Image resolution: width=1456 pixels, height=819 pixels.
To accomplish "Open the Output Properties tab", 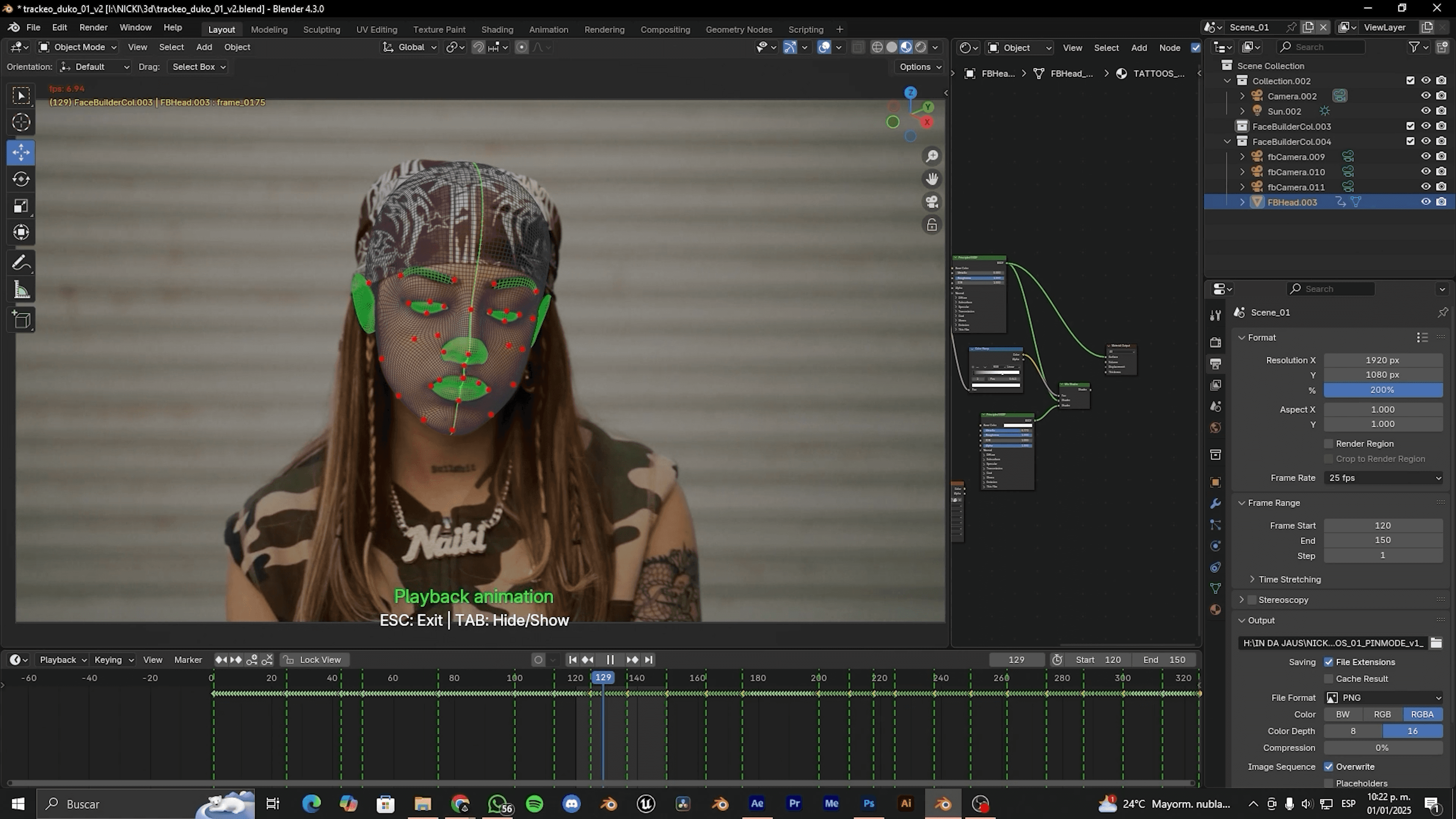I will [x=1215, y=364].
